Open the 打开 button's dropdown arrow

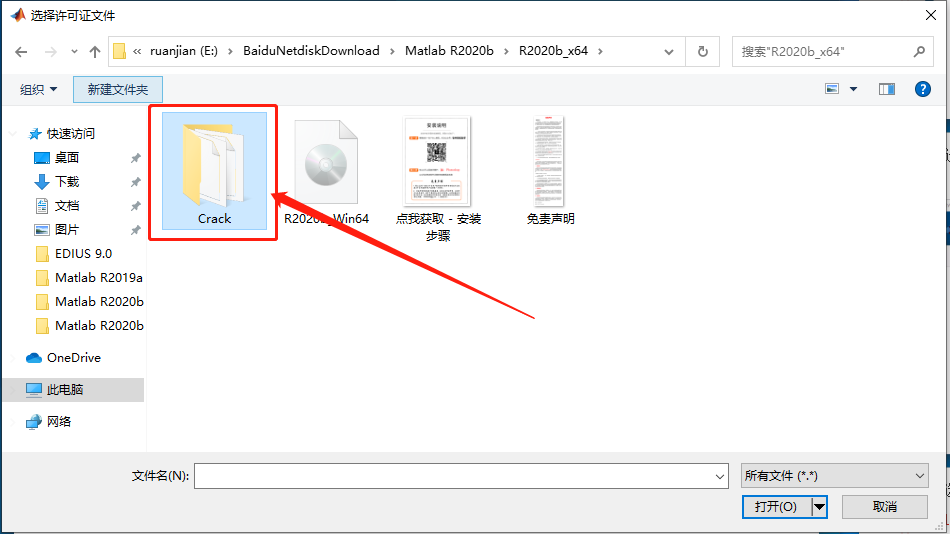tap(819, 507)
